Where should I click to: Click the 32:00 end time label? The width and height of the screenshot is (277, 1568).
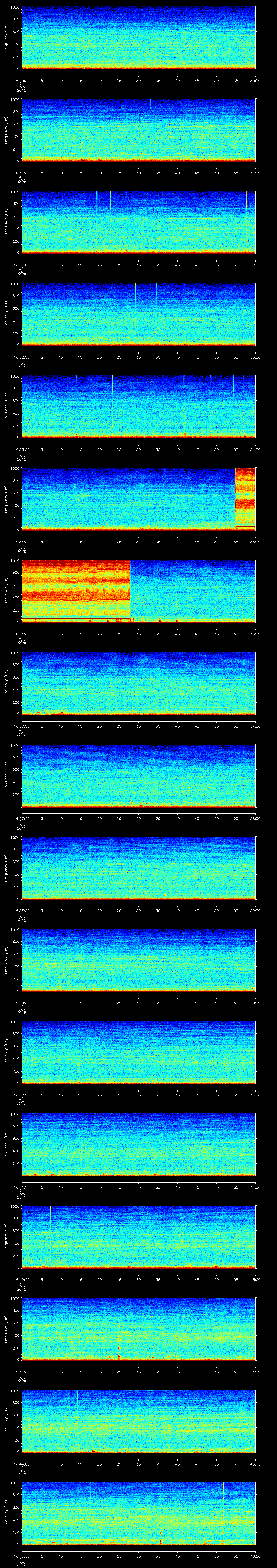[255, 265]
